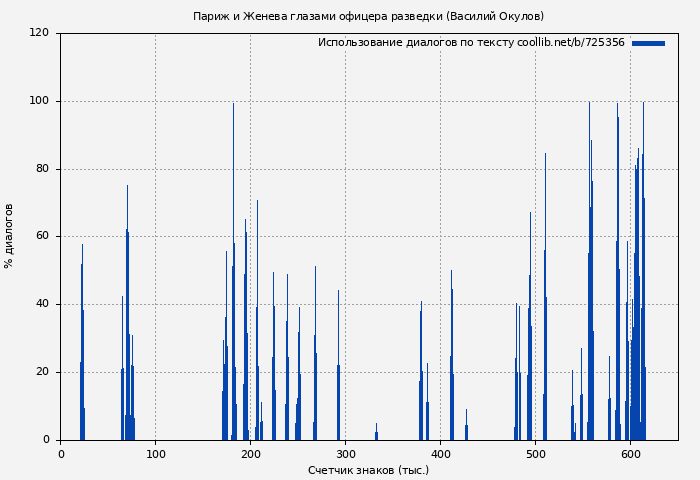Click the y-axis tick label 60

42,237
